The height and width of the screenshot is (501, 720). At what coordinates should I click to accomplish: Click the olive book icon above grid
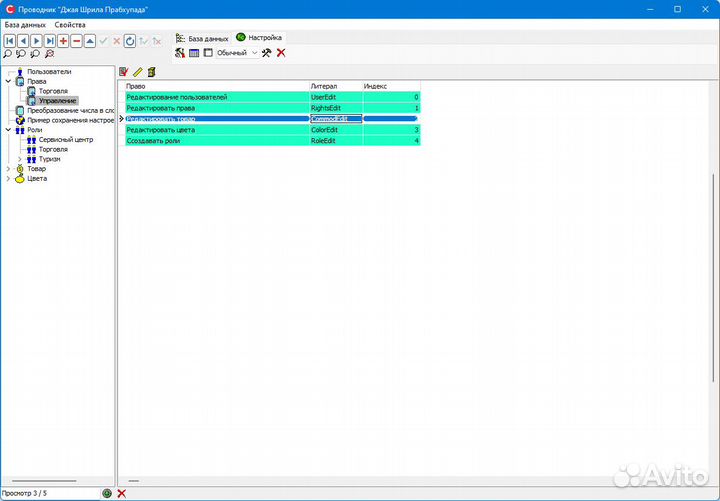[152, 72]
